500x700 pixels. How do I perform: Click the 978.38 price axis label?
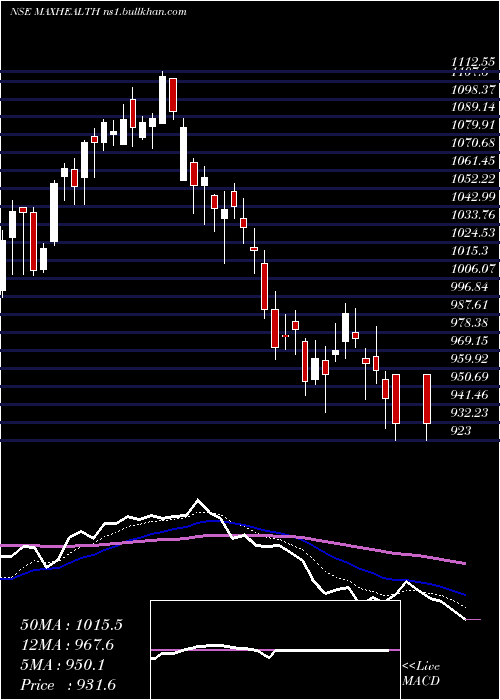(x=470, y=322)
